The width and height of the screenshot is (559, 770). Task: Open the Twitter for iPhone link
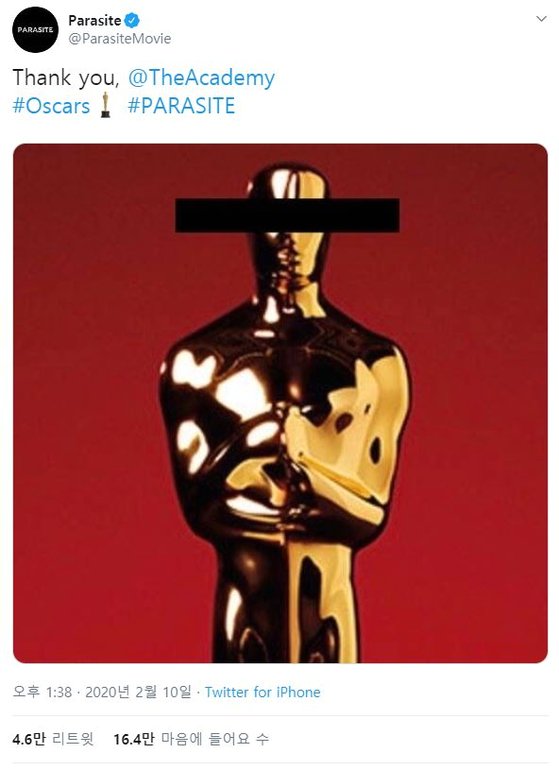262,692
